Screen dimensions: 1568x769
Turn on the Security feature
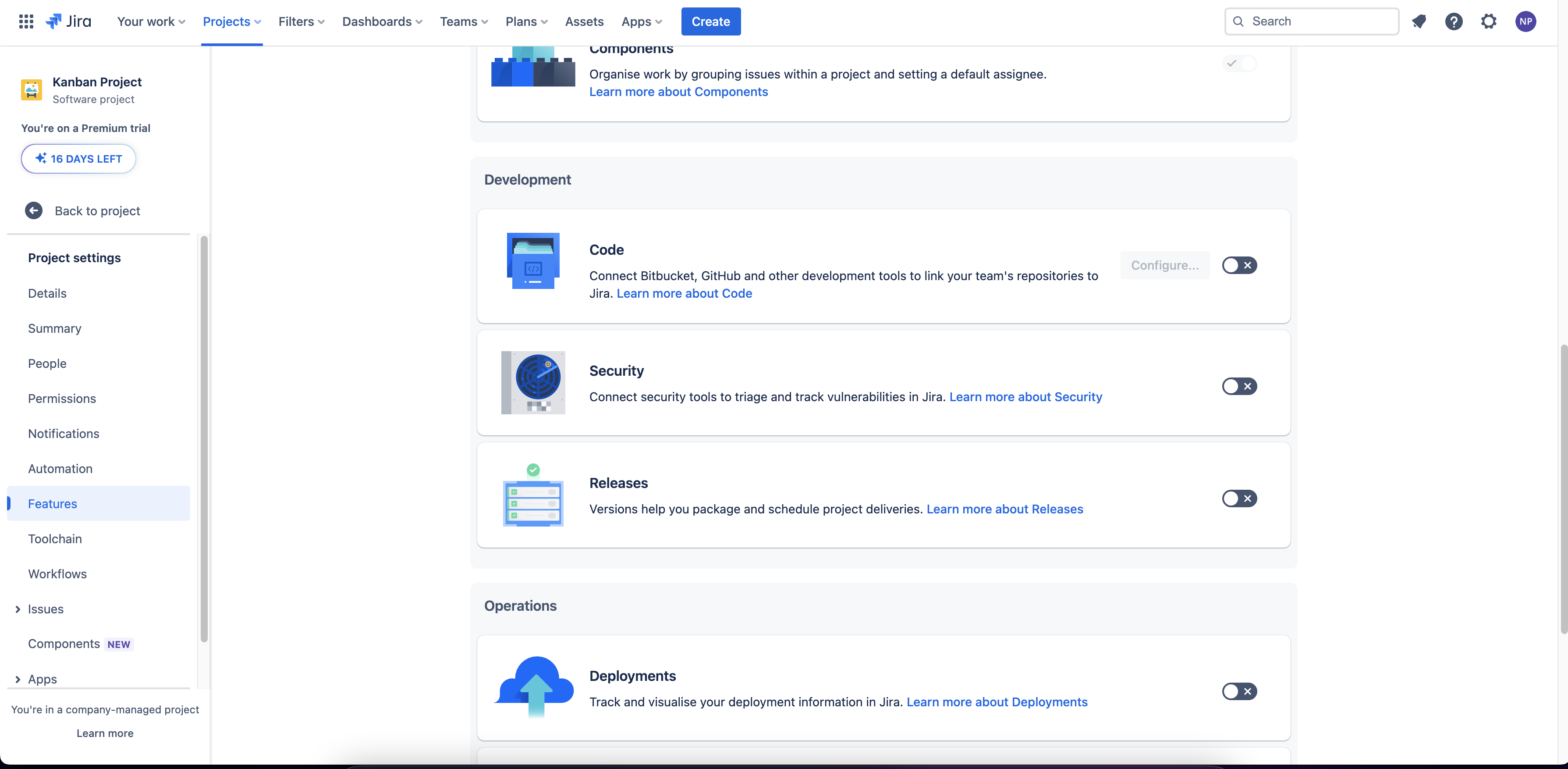coord(1240,386)
